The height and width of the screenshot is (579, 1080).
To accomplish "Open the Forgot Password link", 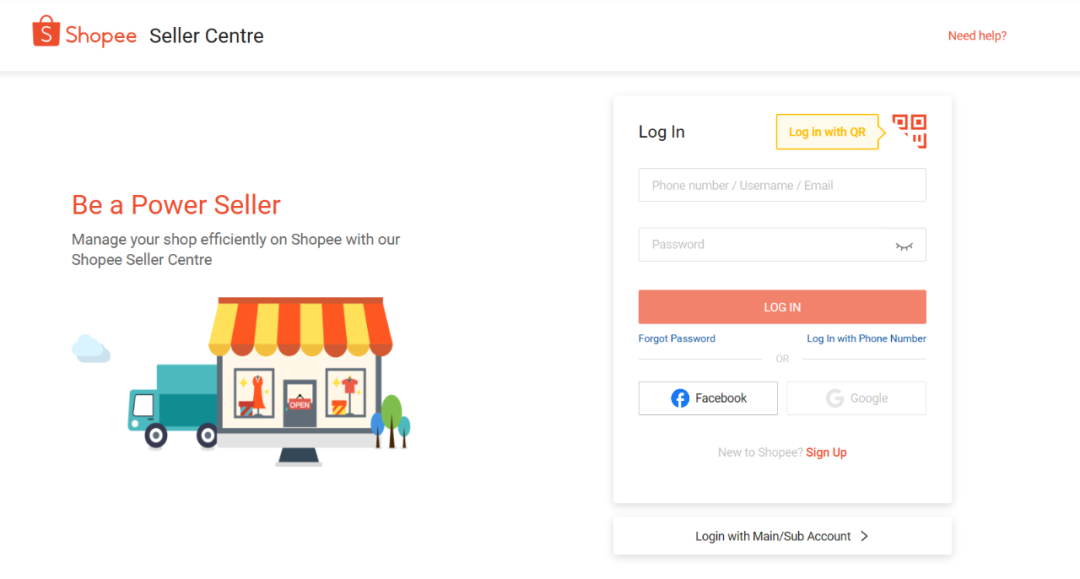I will (676, 339).
